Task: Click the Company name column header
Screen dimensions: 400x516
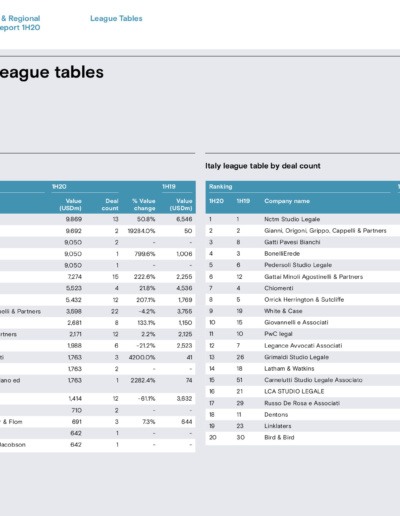Action: click(x=287, y=201)
